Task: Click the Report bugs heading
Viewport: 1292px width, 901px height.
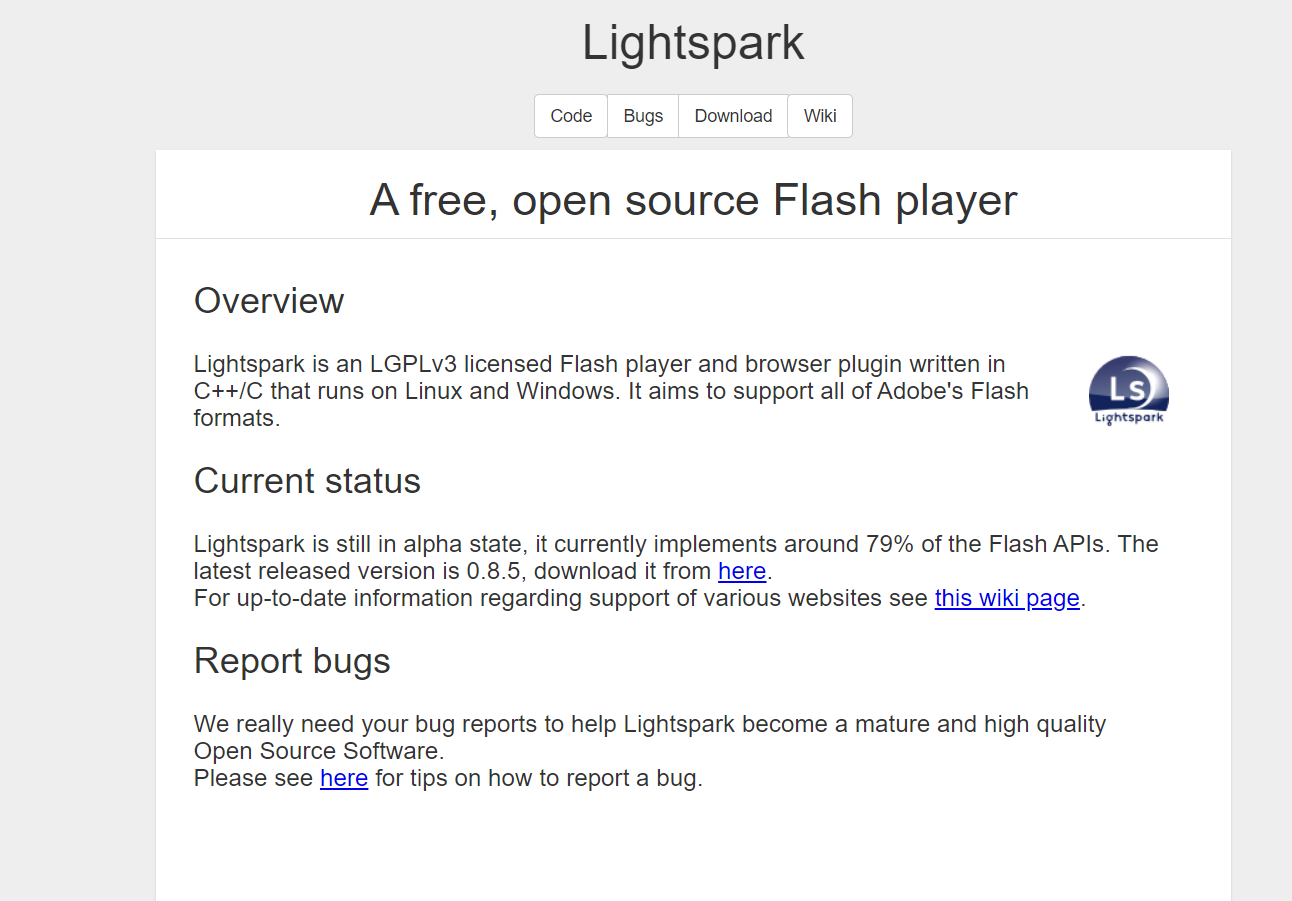Action: [292, 661]
